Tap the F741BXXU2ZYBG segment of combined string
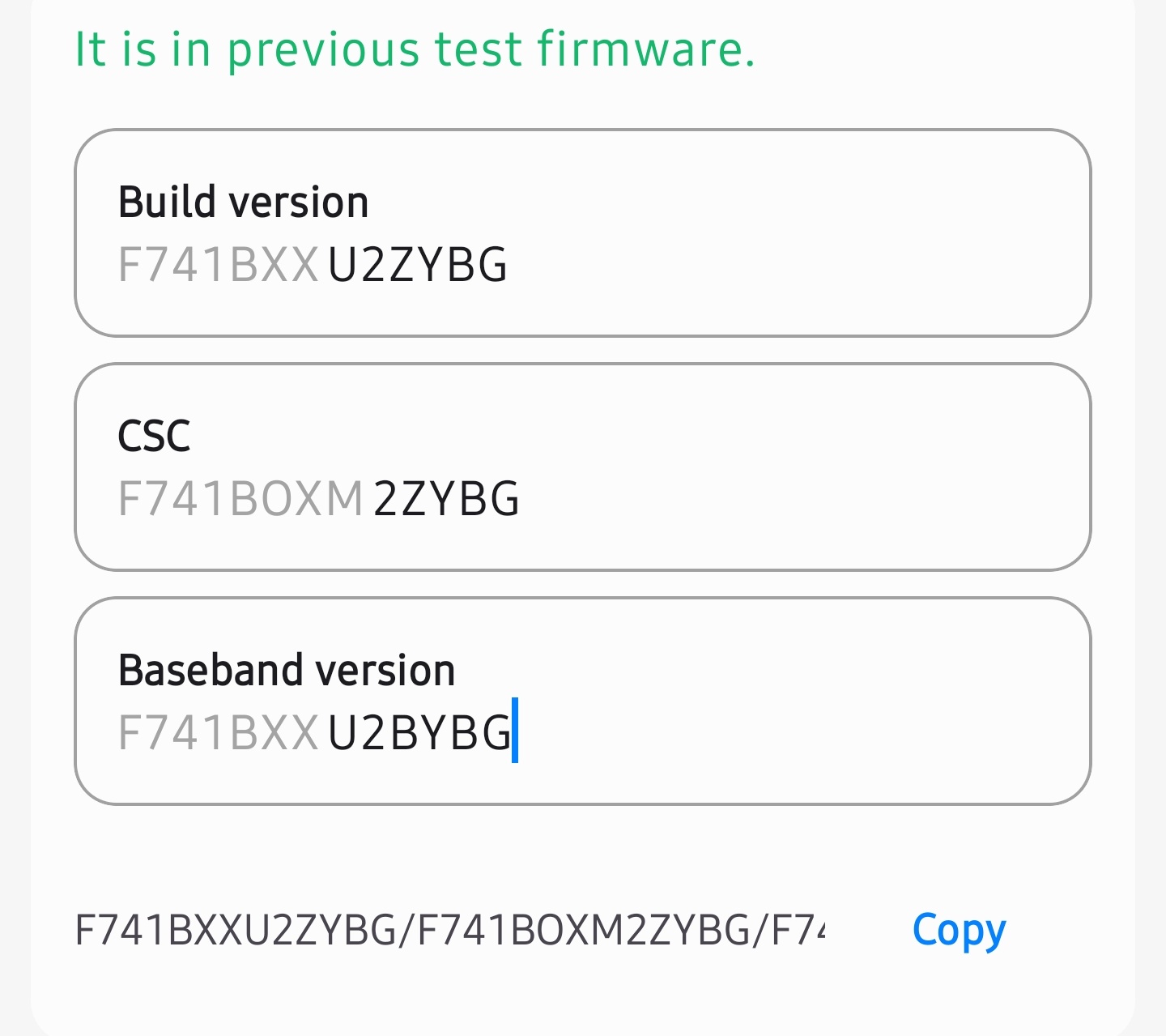Screen dimensions: 1166x1036 (235, 930)
